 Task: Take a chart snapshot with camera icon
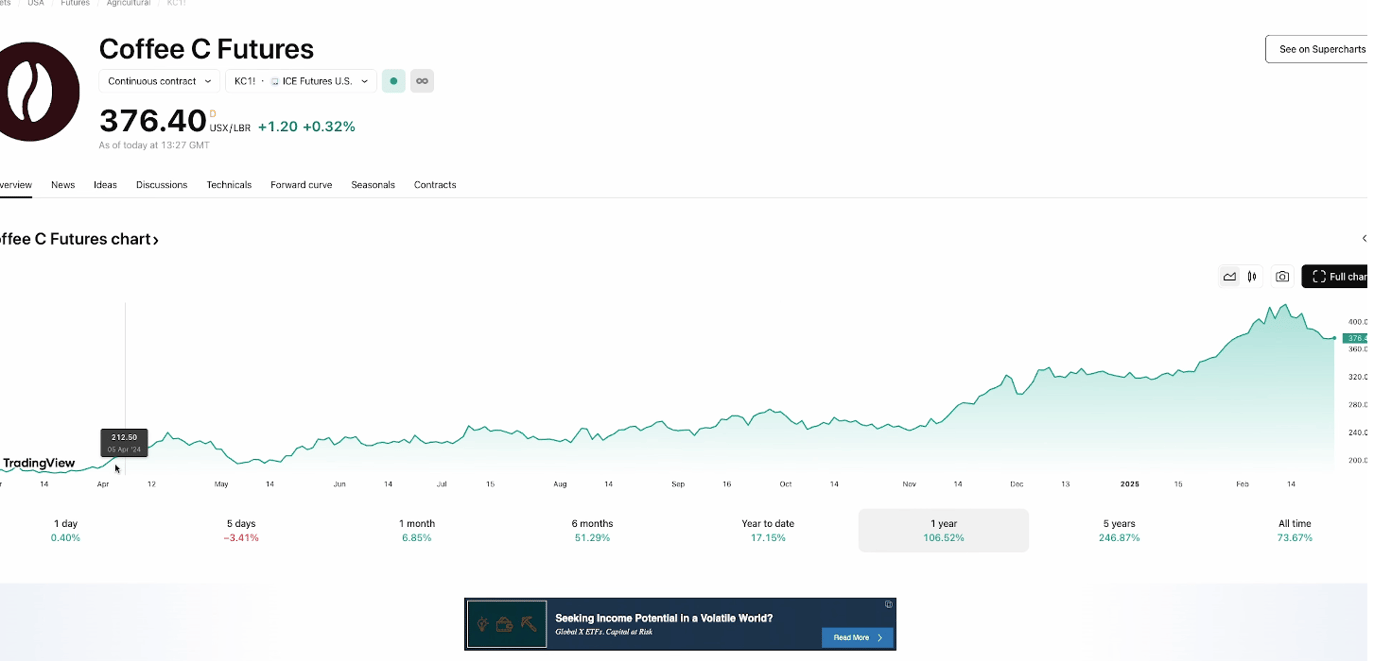point(1282,277)
